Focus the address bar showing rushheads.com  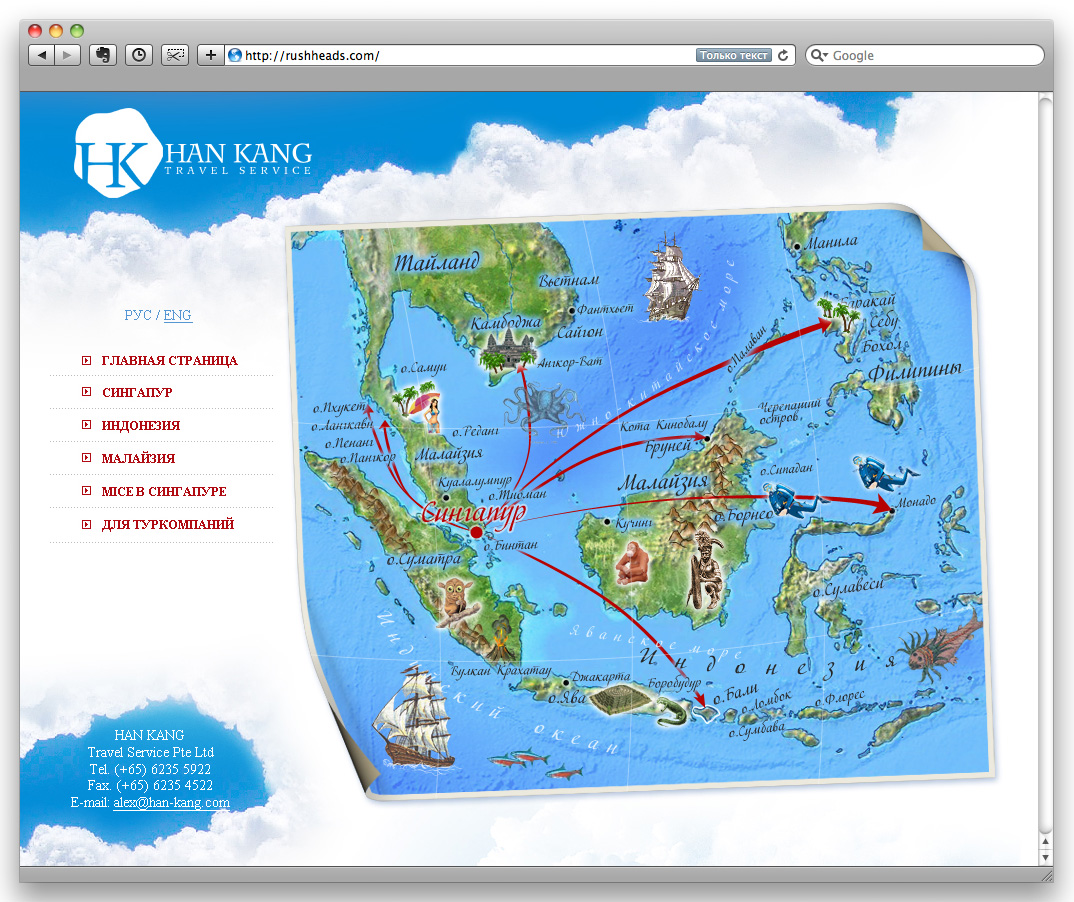(466, 55)
